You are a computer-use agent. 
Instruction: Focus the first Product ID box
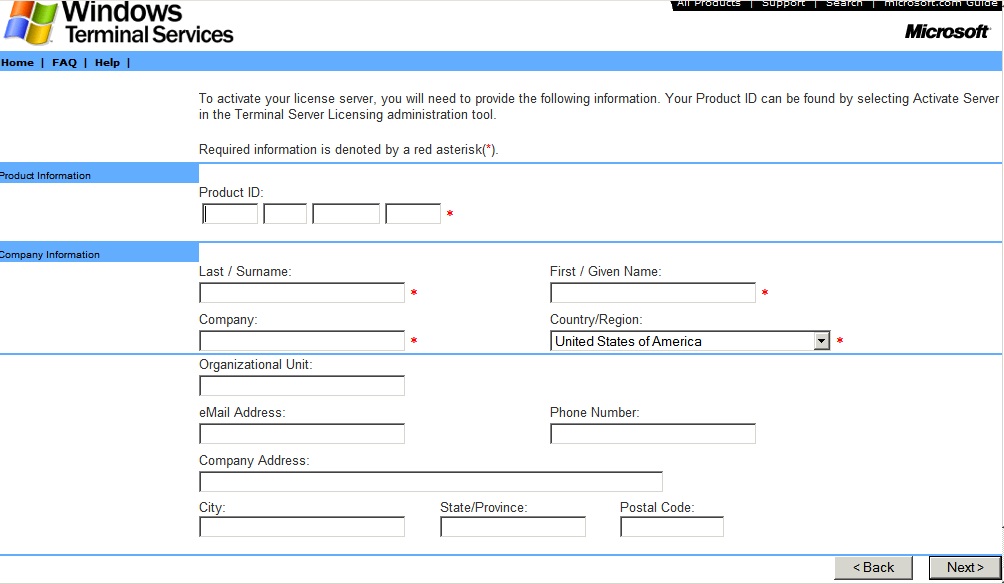coord(230,213)
